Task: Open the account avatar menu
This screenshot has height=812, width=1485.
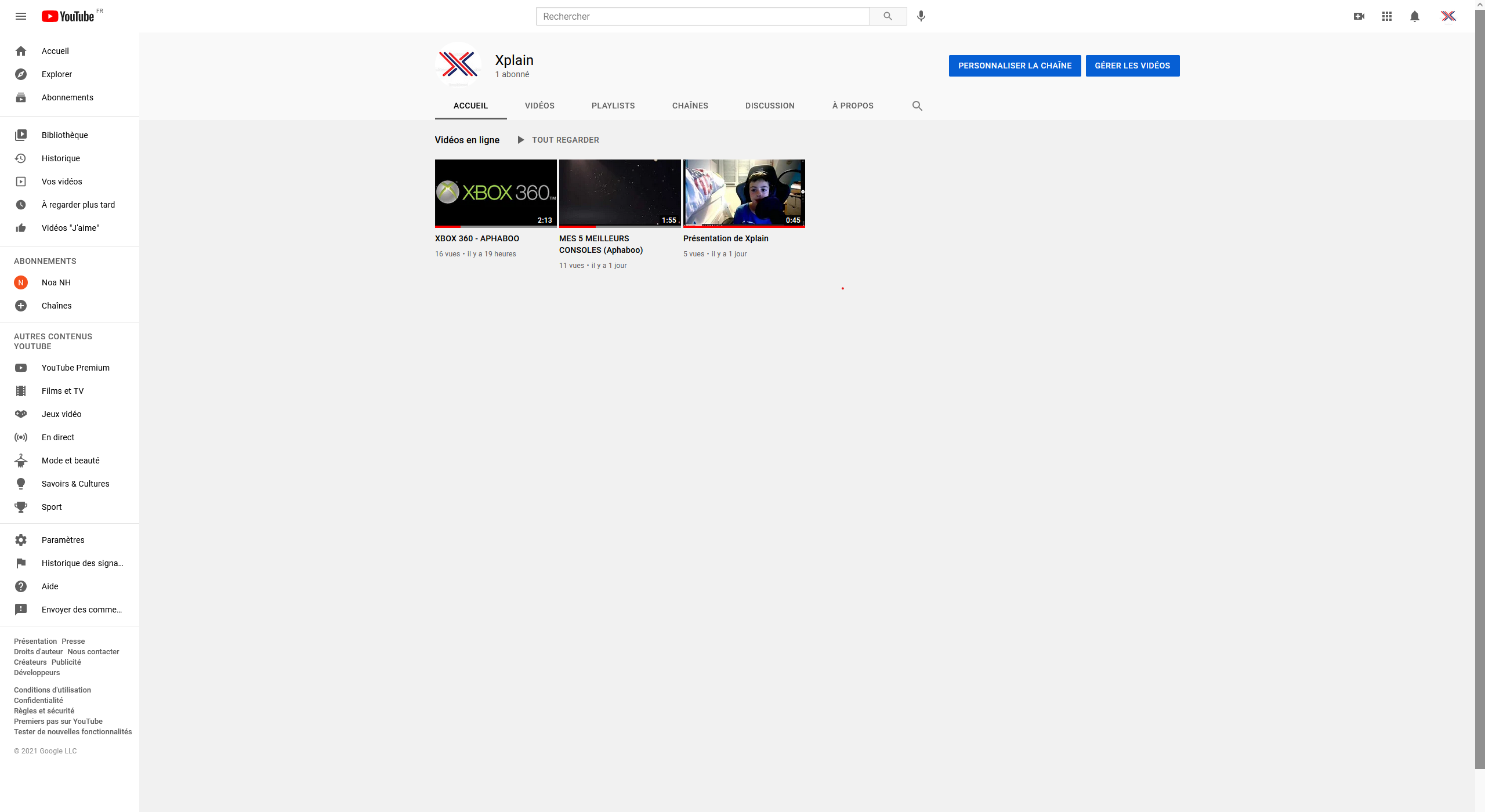Action: (x=1448, y=16)
